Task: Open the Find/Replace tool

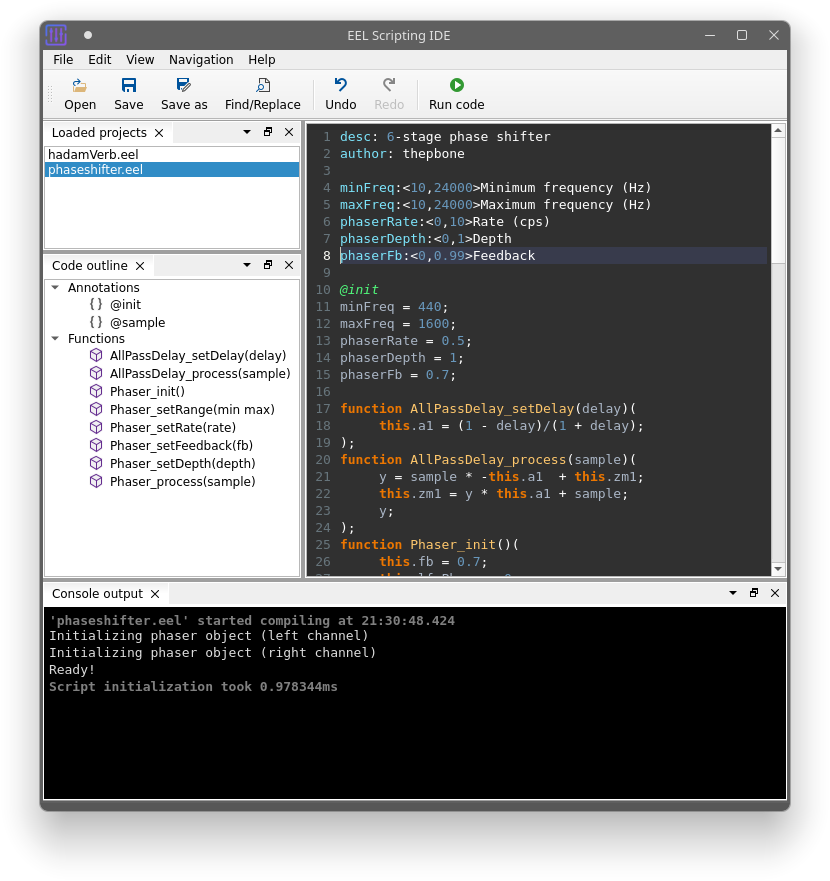Action: [x=262, y=86]
